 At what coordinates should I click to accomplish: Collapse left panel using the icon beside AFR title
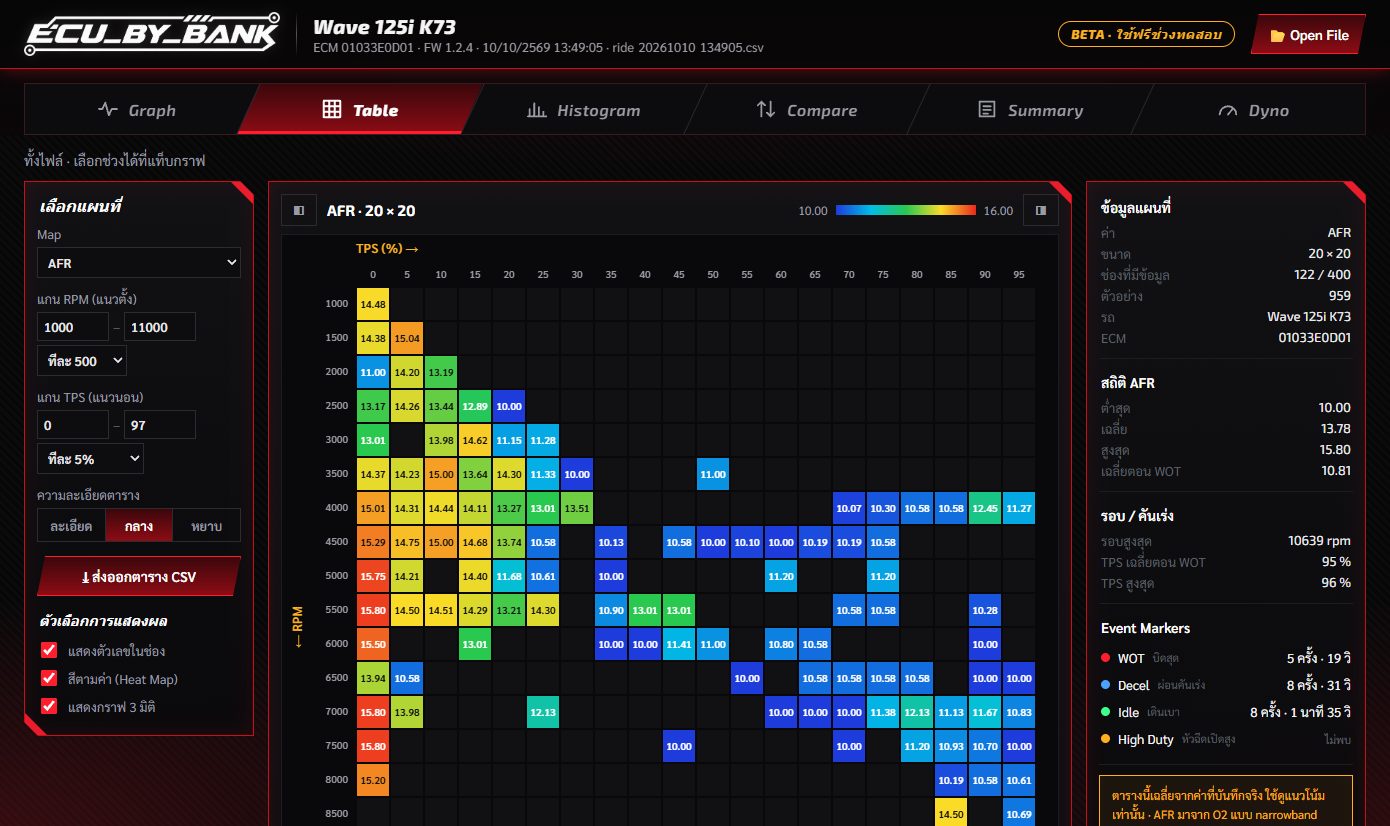(x=299, y=211)
